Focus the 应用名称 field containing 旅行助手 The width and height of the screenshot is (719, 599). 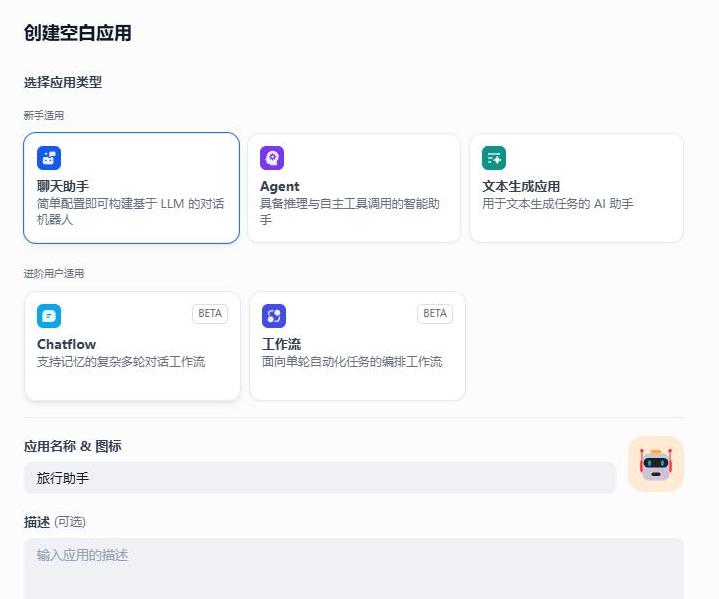click(x=320, y=478)
